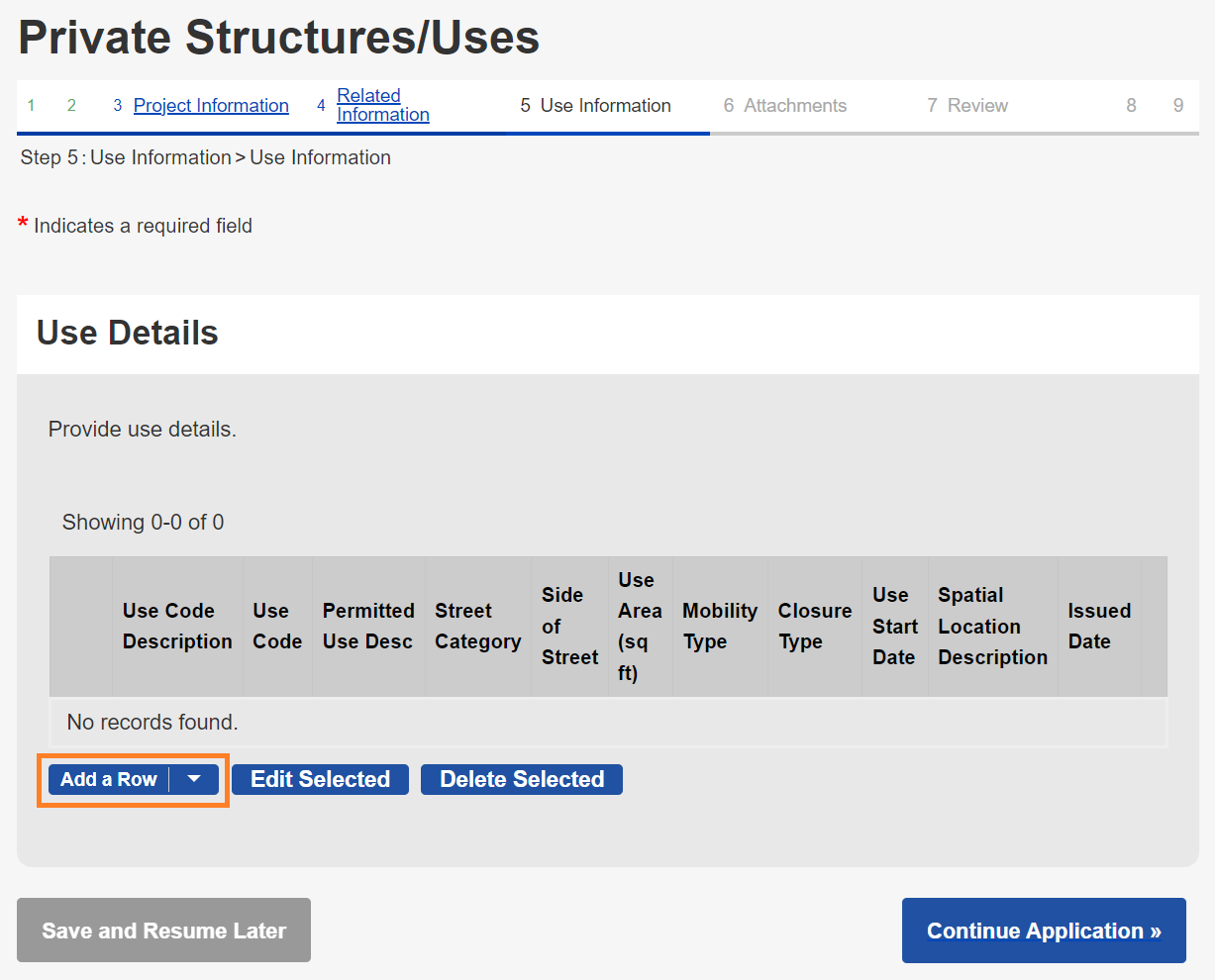Select the Use Information step tab
1215x980 pixels.
[x=605, y=106]
